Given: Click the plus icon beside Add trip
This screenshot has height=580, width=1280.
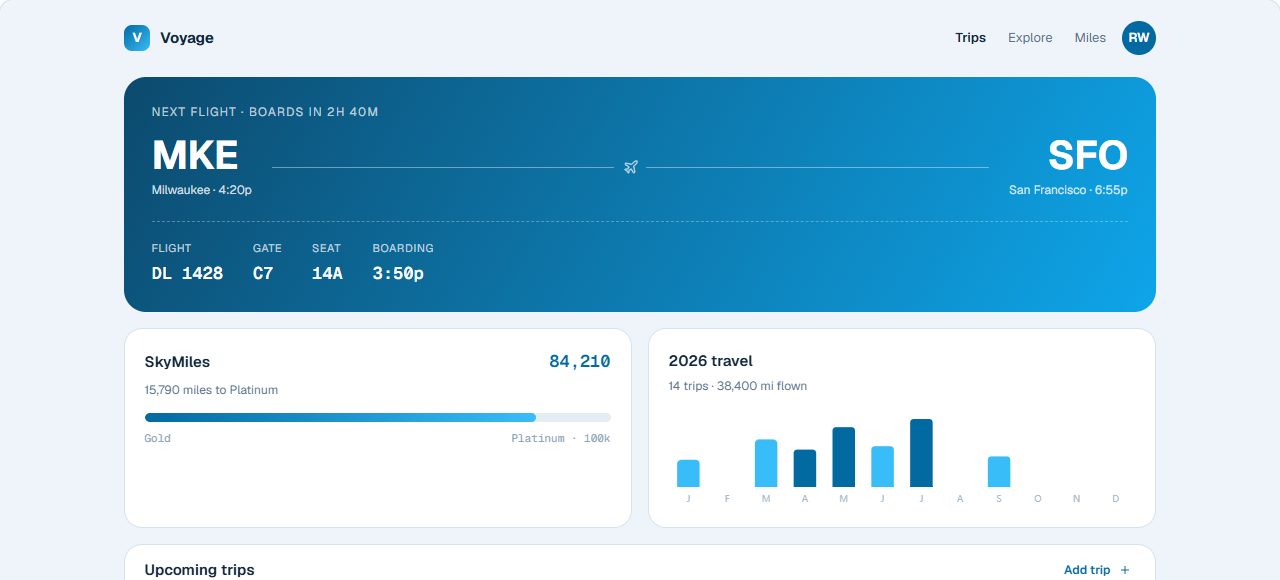Looking at the screenshot, I should (1125, 570).
